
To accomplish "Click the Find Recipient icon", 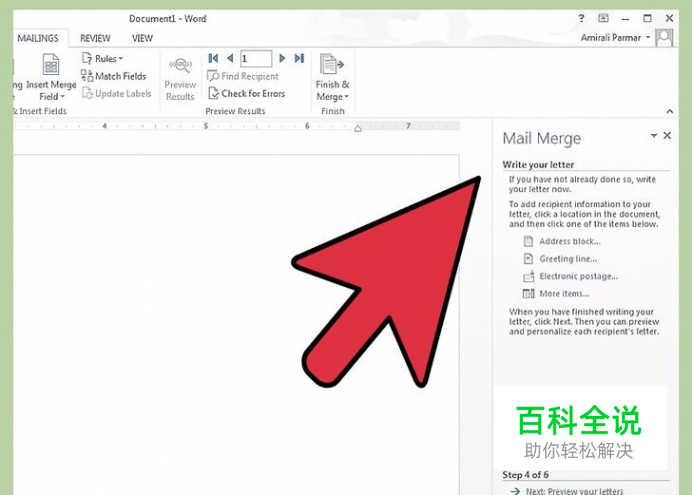I will coord(213,76).
